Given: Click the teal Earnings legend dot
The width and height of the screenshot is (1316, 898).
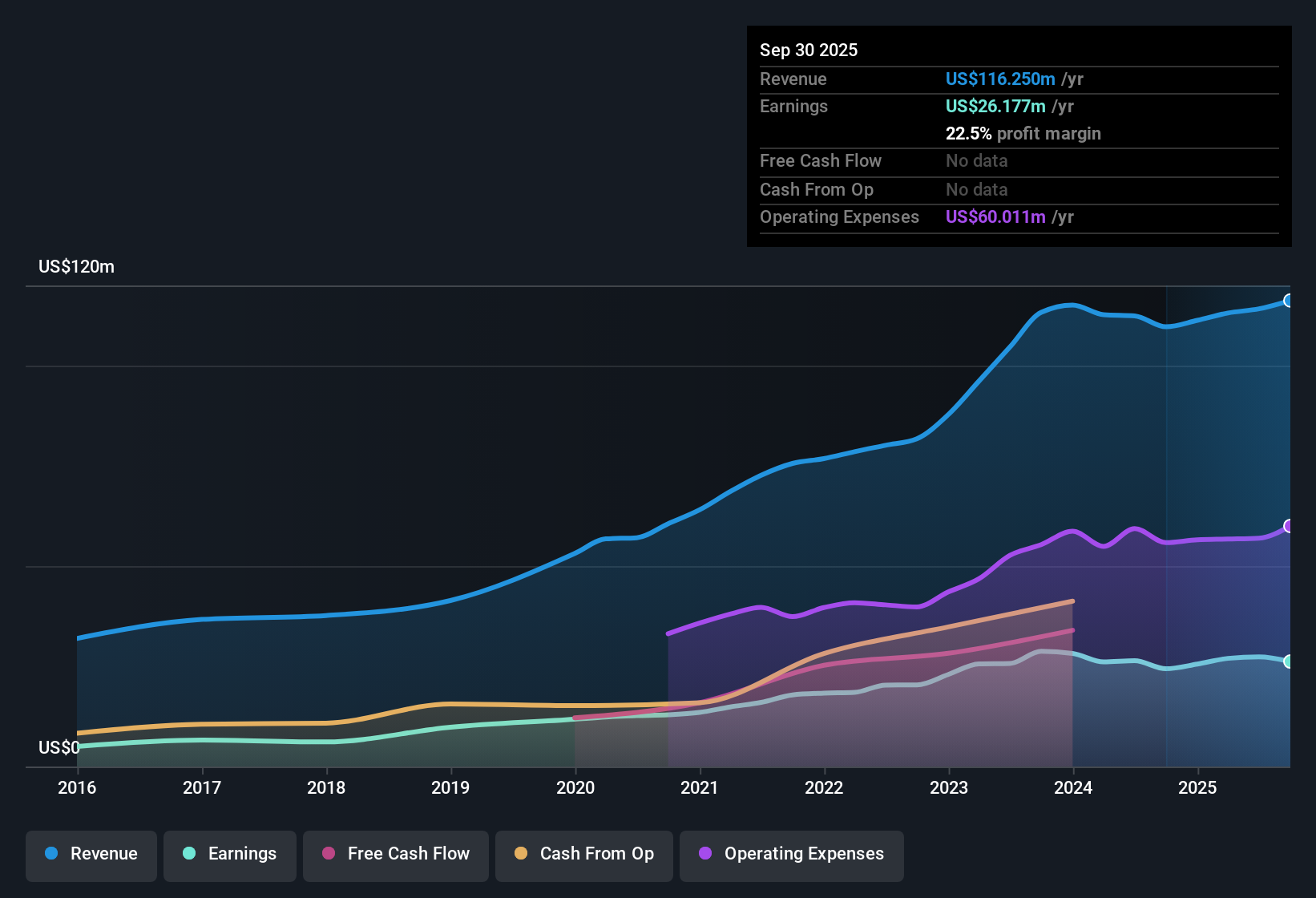Looking at the screenshot, I should pos(190,854).
